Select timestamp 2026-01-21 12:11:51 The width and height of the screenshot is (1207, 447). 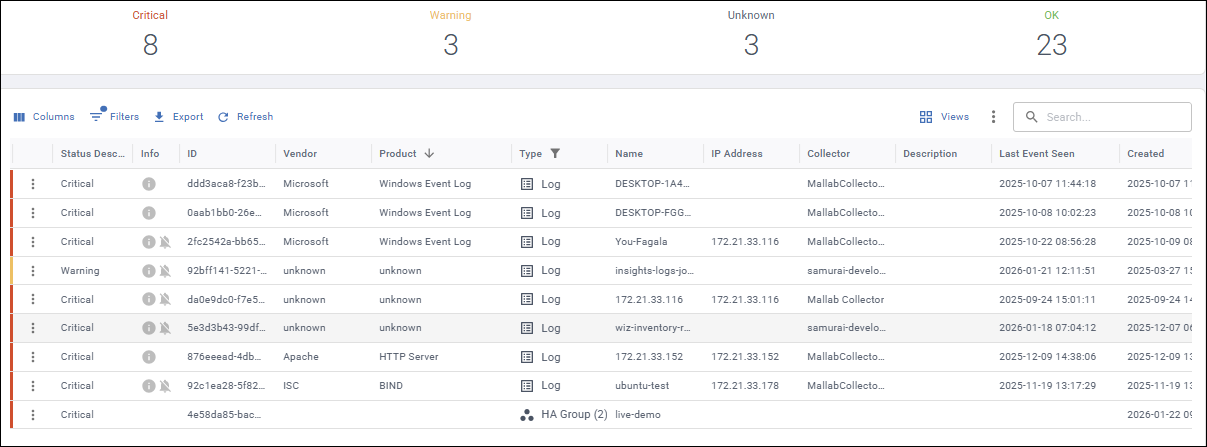1048,271
